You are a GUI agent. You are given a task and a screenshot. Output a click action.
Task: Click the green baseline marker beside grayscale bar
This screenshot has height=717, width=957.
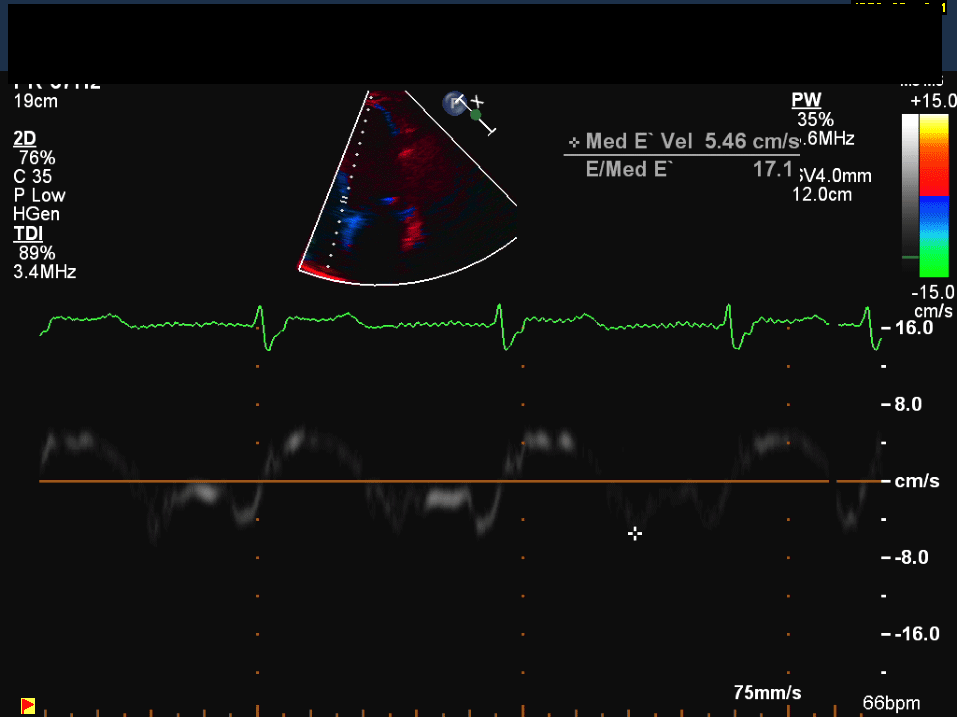pos(910,257)
